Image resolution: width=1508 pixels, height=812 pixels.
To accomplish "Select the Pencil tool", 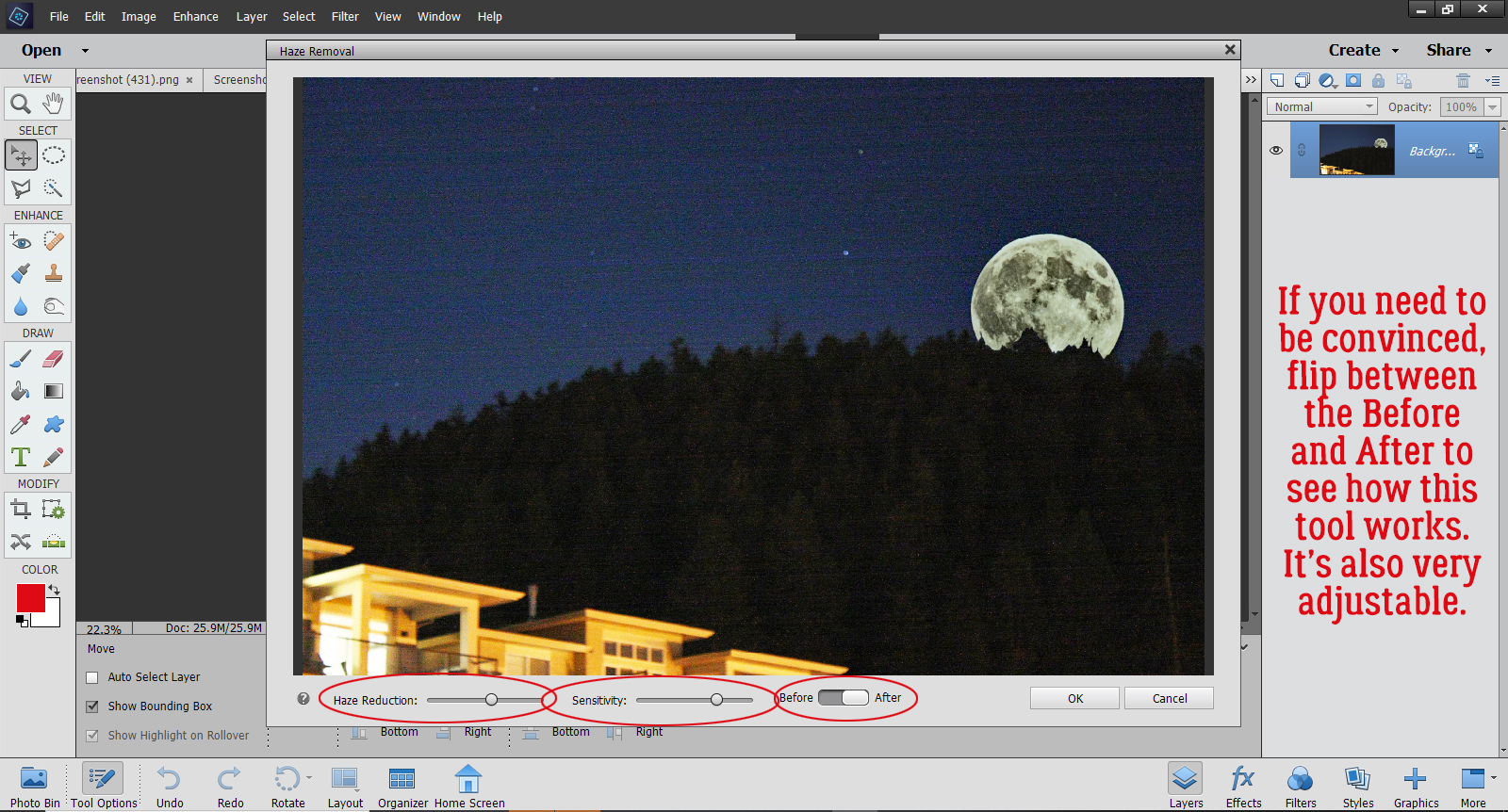I will (x=54, y=458).
